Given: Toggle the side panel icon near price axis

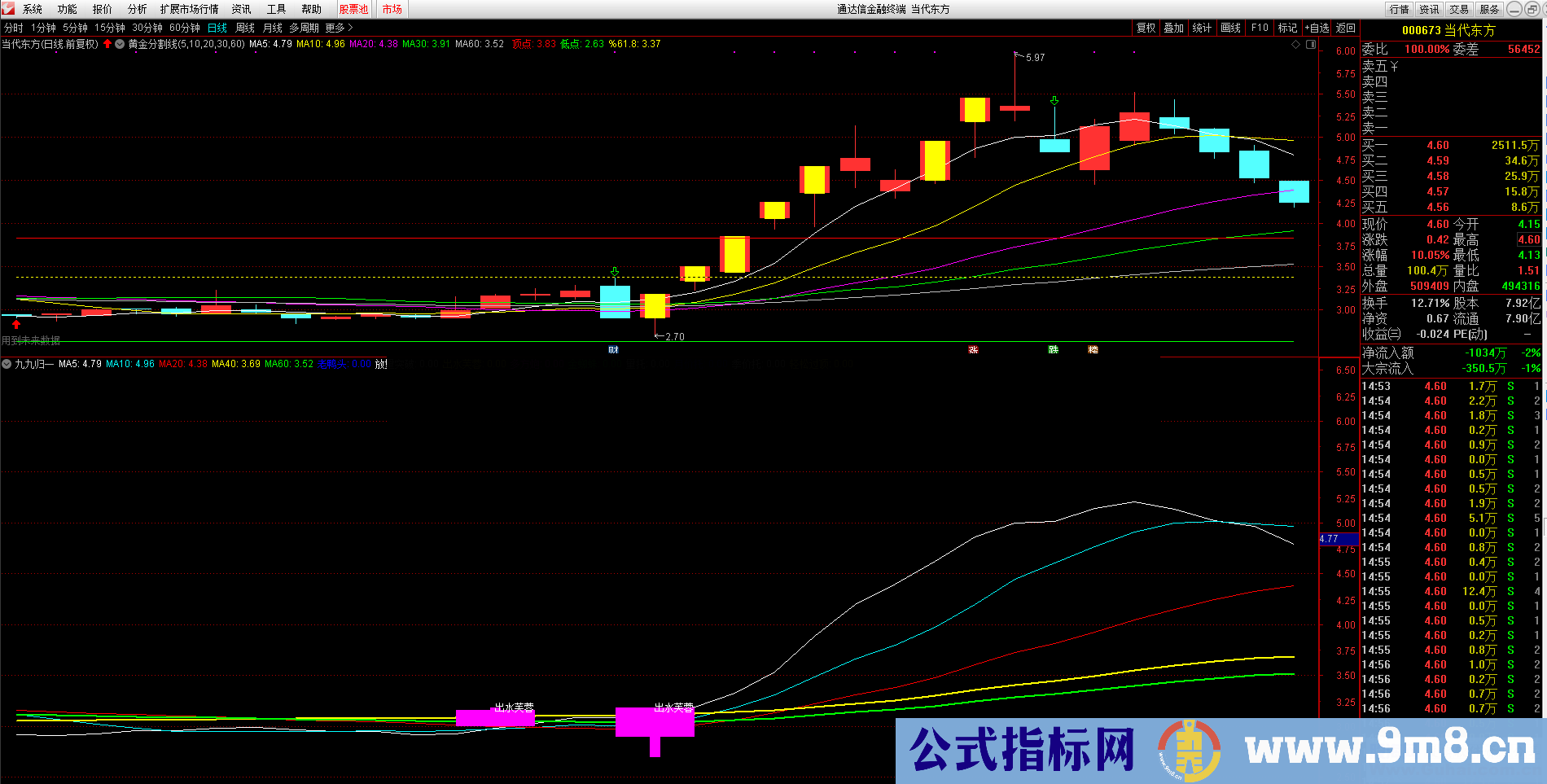Looking at the screenshot, I should pos(1311,45).
